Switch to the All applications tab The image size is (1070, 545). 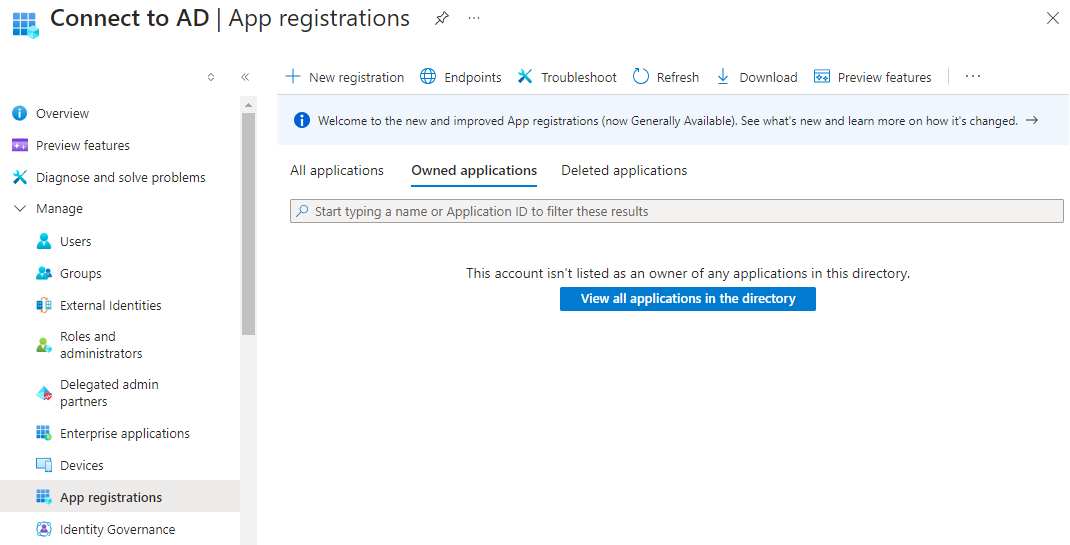pos(337,171)
